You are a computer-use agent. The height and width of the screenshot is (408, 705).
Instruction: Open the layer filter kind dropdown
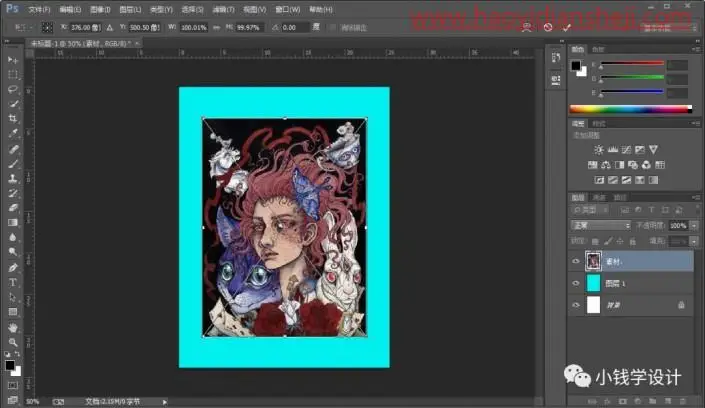click(590, 210)
